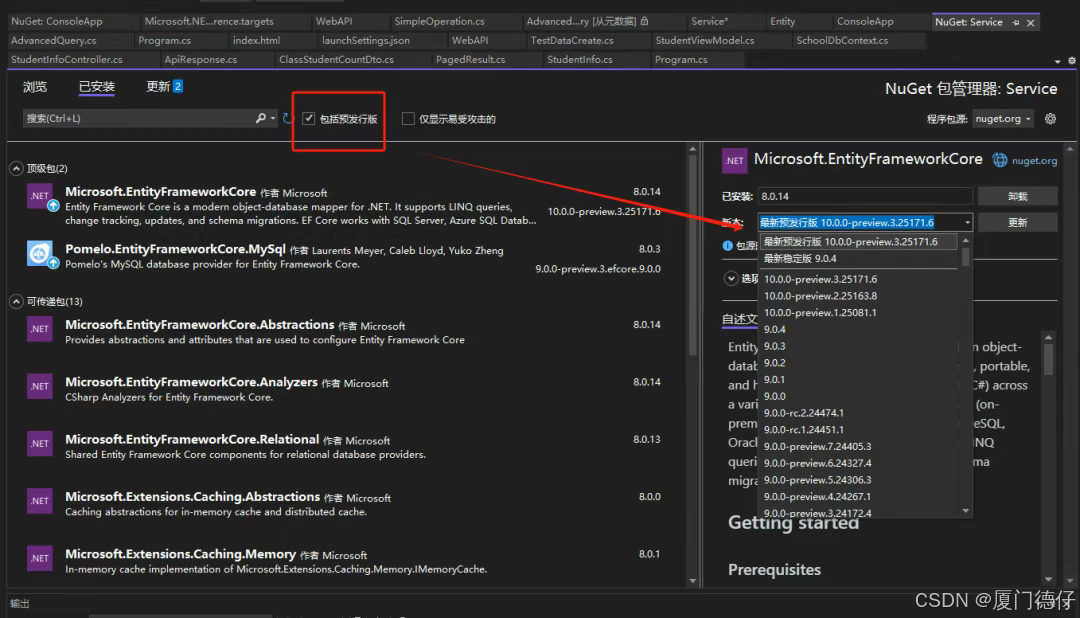Open the package source nuget.org dropdown
The width and height of the screenshot is (1080, 618).
click(x=1002, y=119)
